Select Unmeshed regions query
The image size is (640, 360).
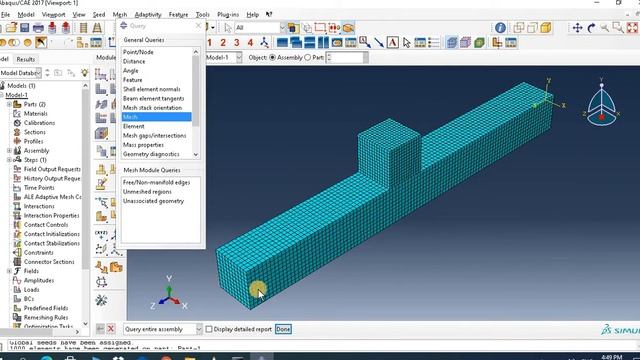[x=147, y=192]
